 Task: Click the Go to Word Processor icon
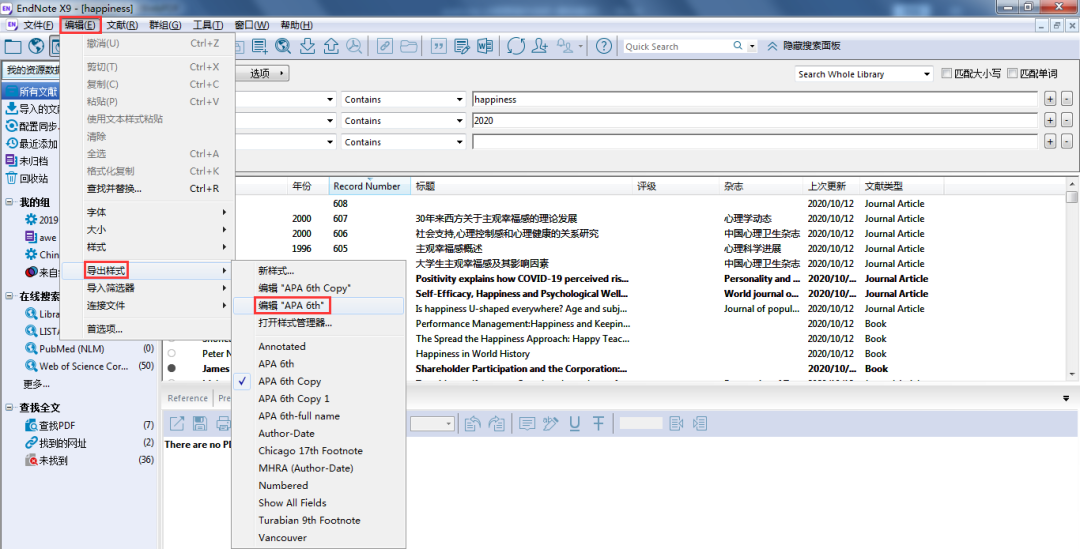click(485, 46)
